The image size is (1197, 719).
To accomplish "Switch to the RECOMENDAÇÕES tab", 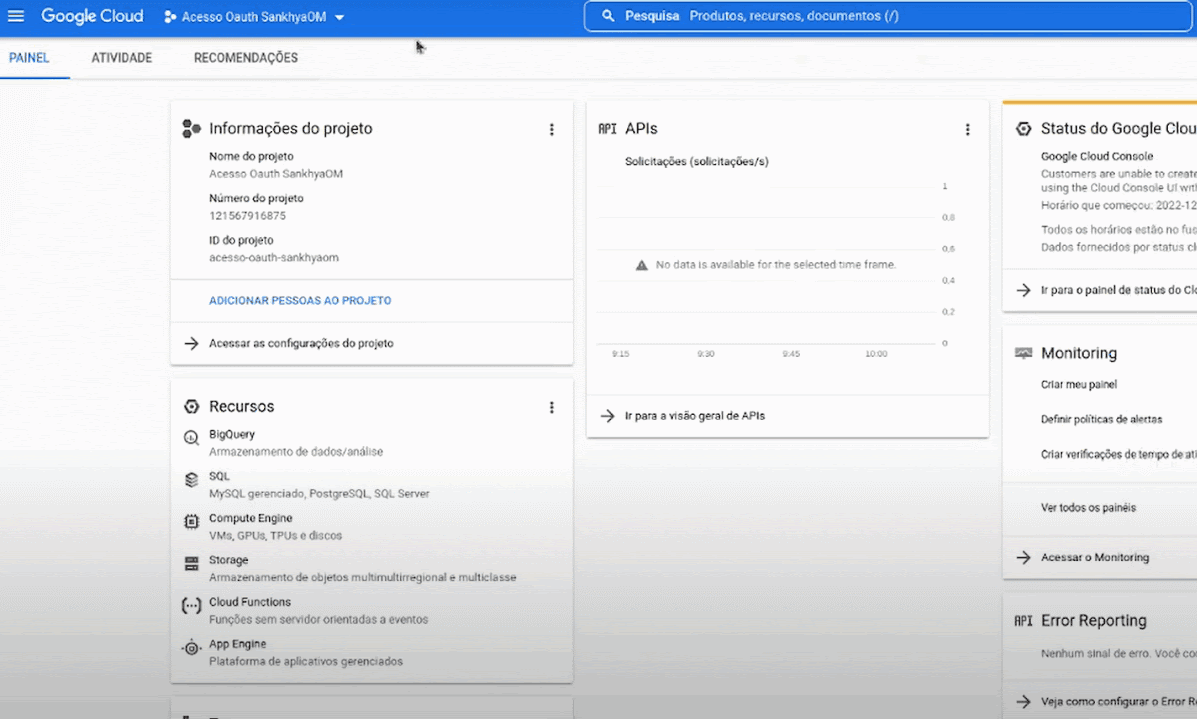I will tap(246, 58).
